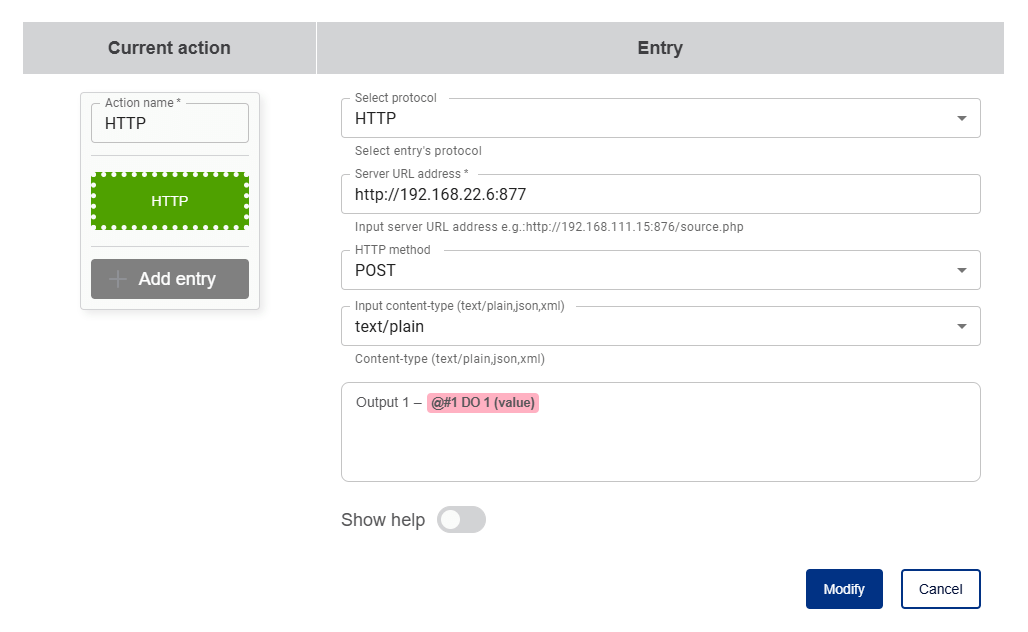Image resolution: width=1028 pixels, height=632 pixels.
Task: Select the green HTTP entry block
Action: 170,201
